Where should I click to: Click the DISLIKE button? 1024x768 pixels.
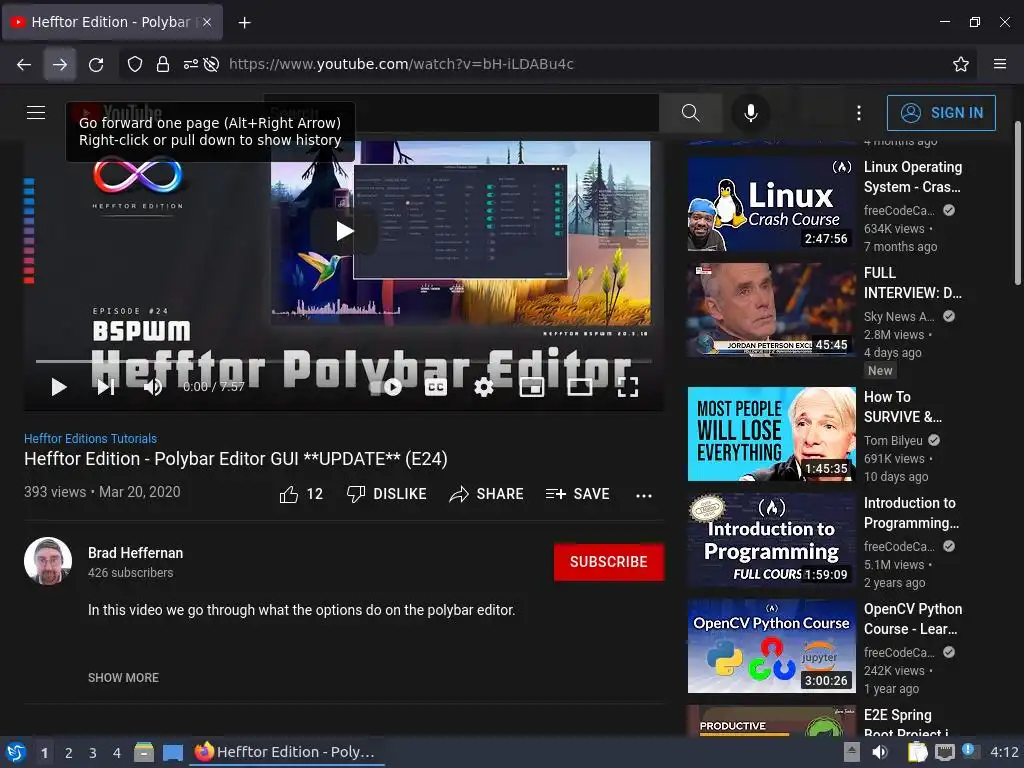click(x=387, y=494)
